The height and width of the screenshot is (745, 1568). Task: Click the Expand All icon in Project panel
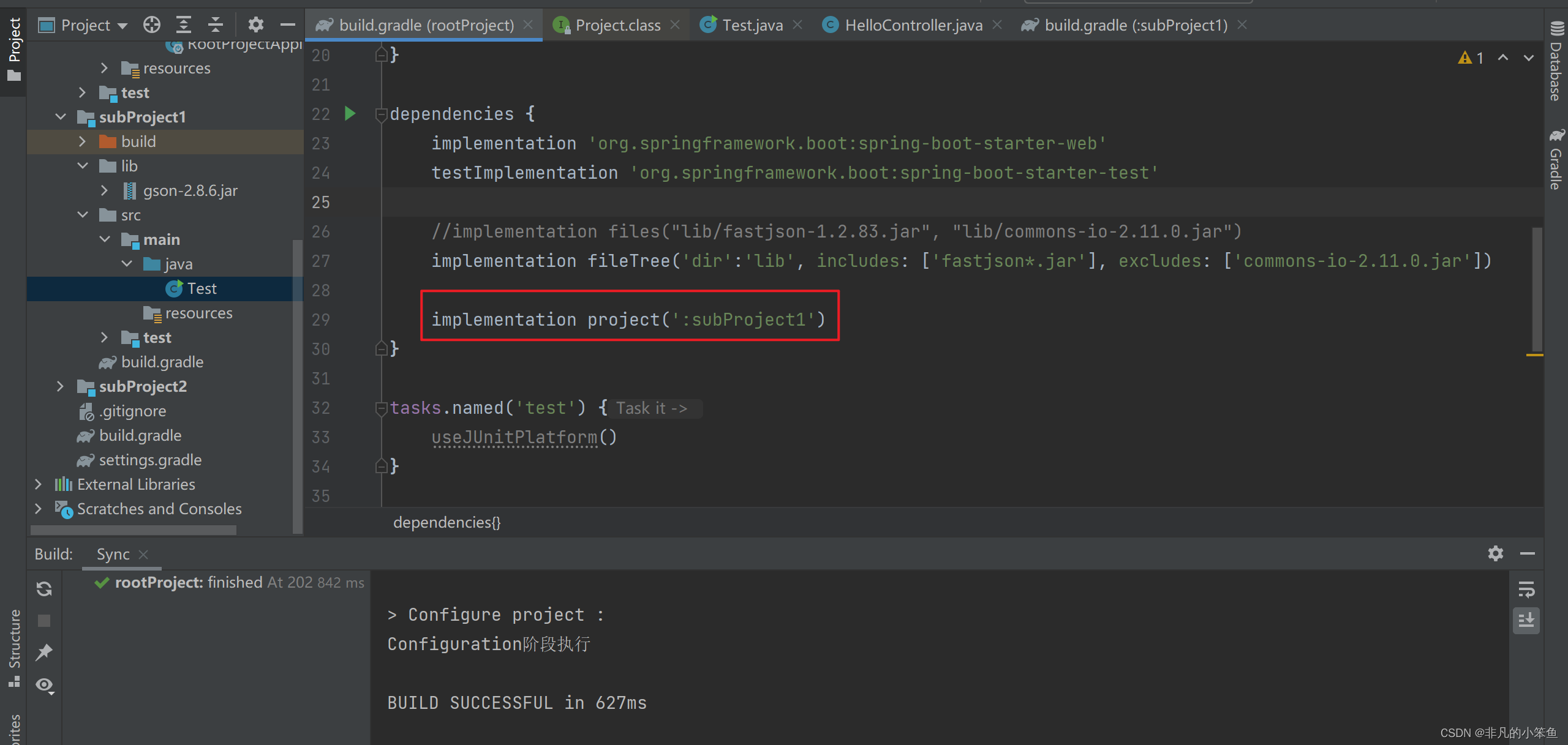(x=184, y=25)
